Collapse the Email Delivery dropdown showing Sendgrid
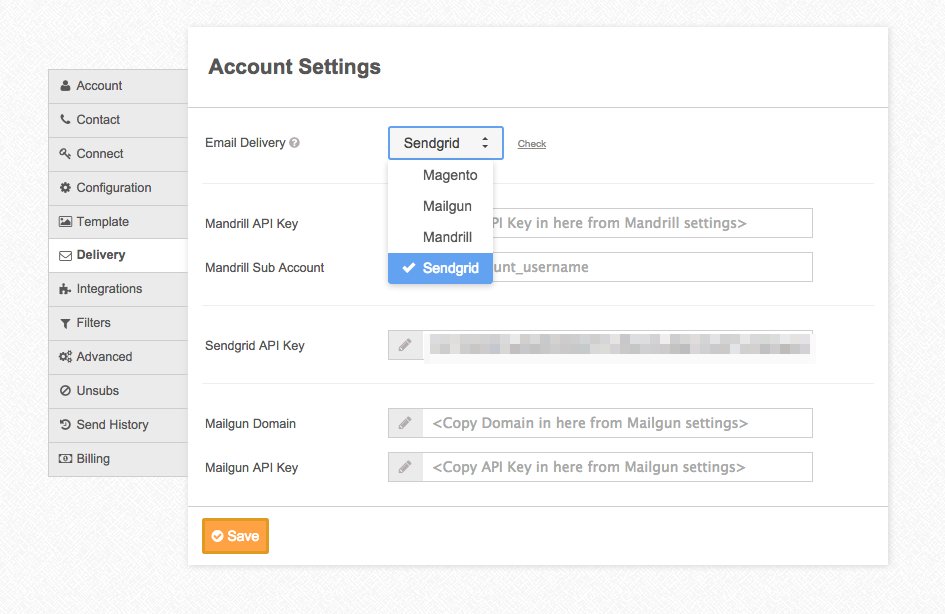This screenshot has width=945, height=614. click(x=446, y=143)
